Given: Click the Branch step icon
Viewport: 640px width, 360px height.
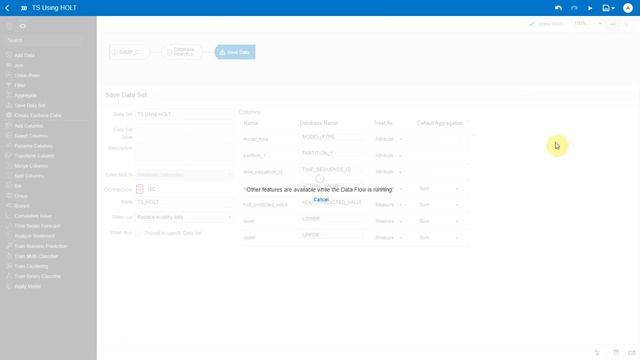Looking at the screenshot, I should 9,206.
